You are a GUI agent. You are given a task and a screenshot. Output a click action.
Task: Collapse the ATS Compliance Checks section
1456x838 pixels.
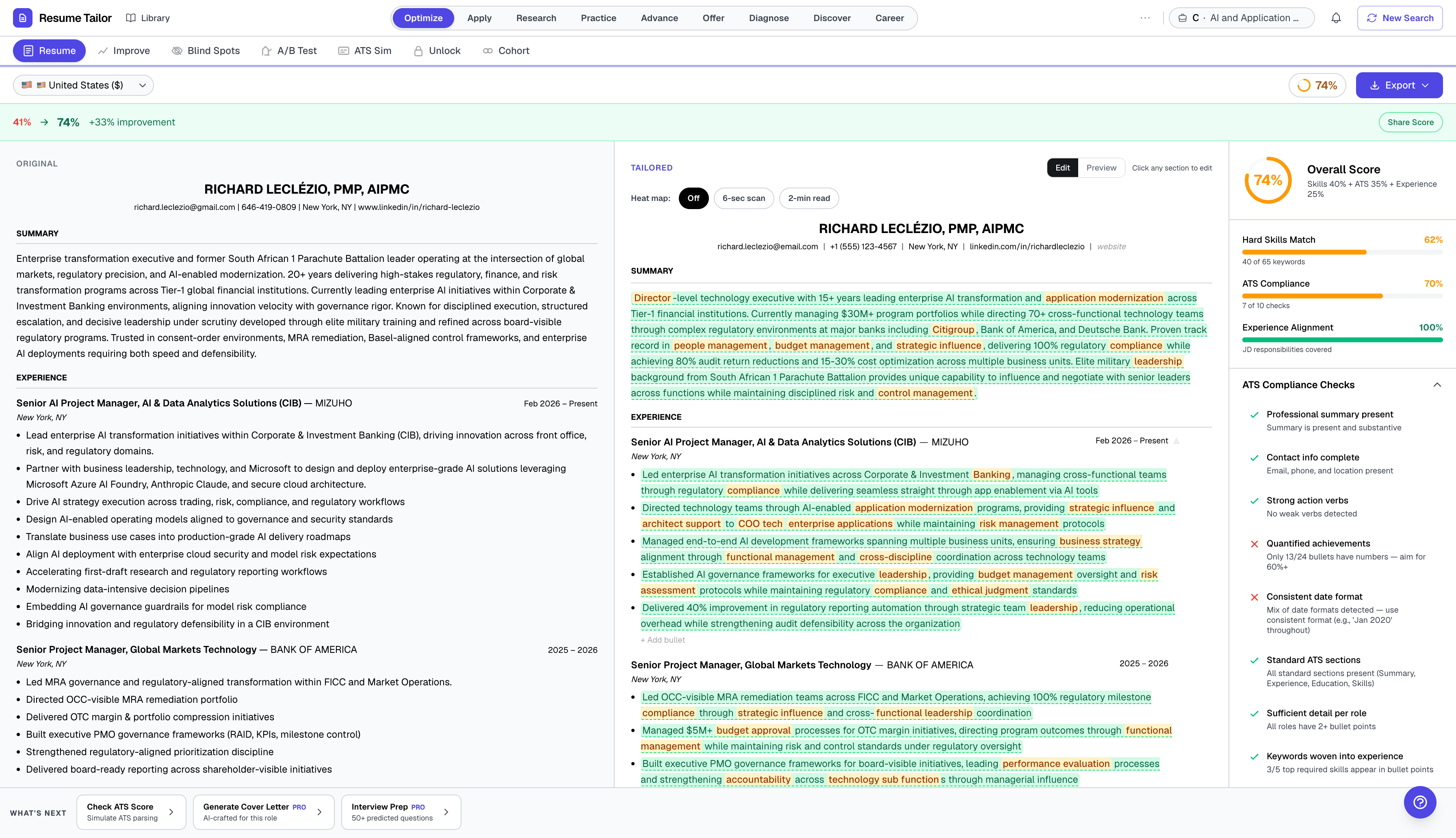pos(1436,384)
